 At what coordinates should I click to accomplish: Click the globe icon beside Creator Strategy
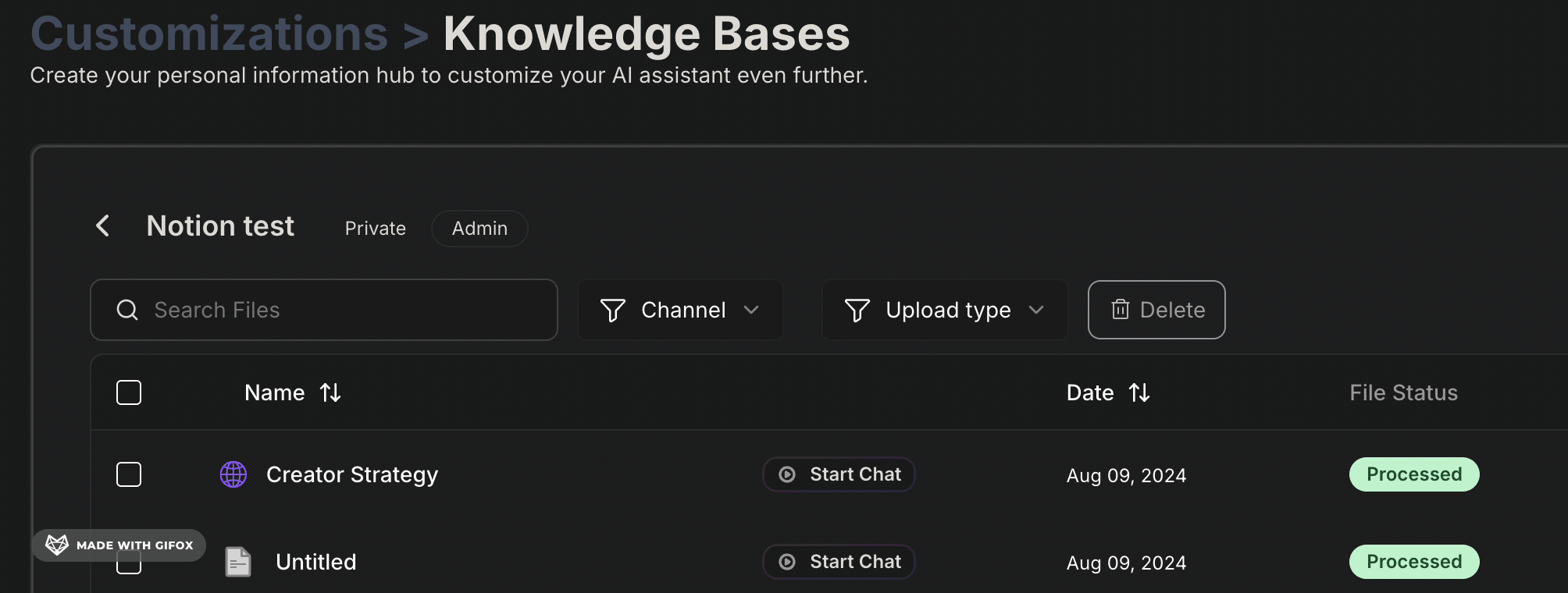tap(233, 474)
